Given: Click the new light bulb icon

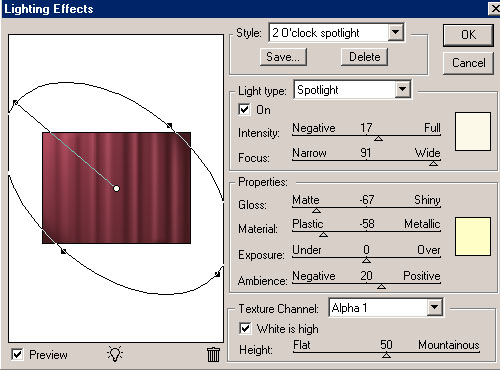Looking at the screenshot, I should [115, 354].
